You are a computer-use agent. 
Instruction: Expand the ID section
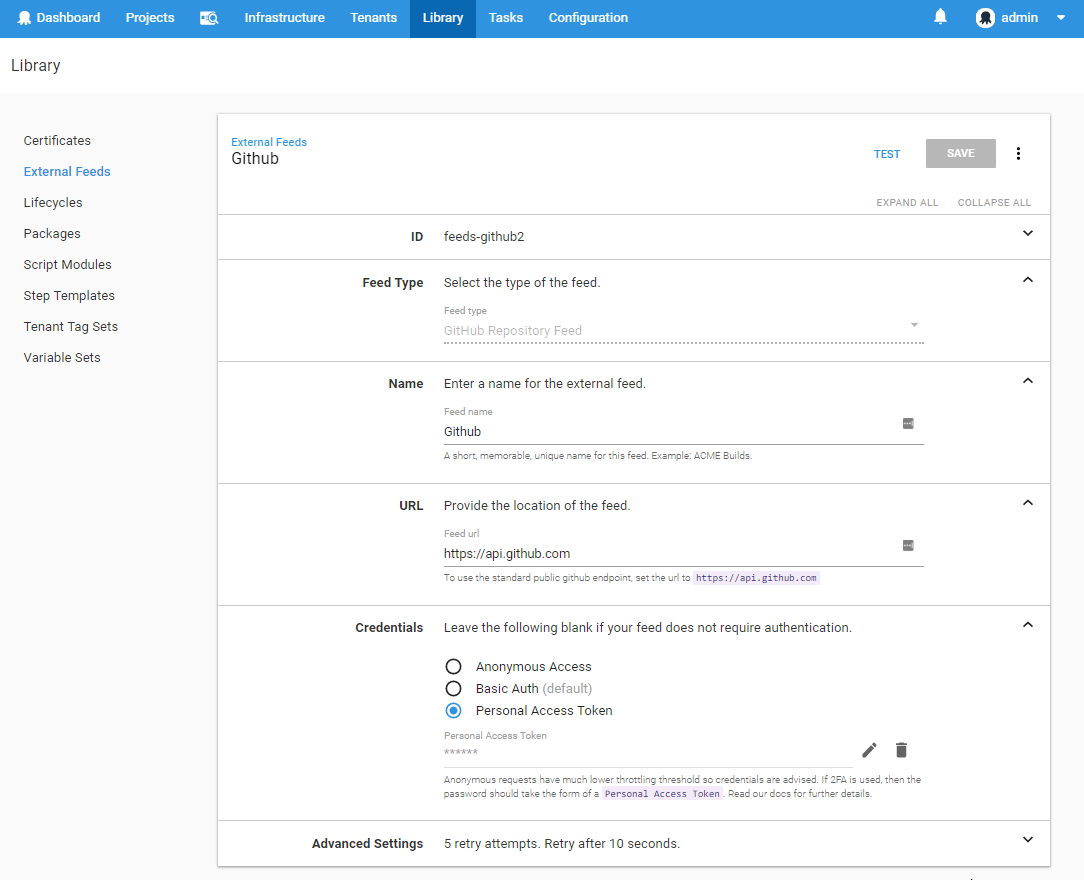pyautogui.click(x=1027, y=232)
